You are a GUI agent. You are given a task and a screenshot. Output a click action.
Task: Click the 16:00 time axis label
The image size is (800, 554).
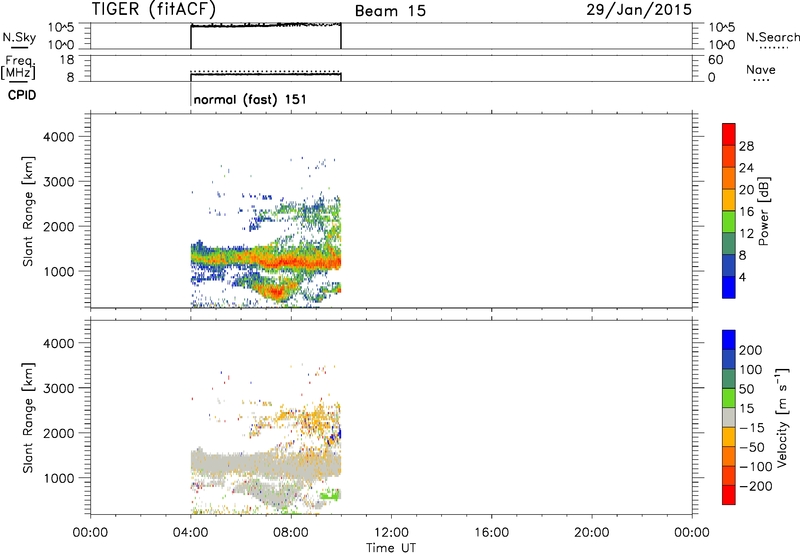(491, 533)
